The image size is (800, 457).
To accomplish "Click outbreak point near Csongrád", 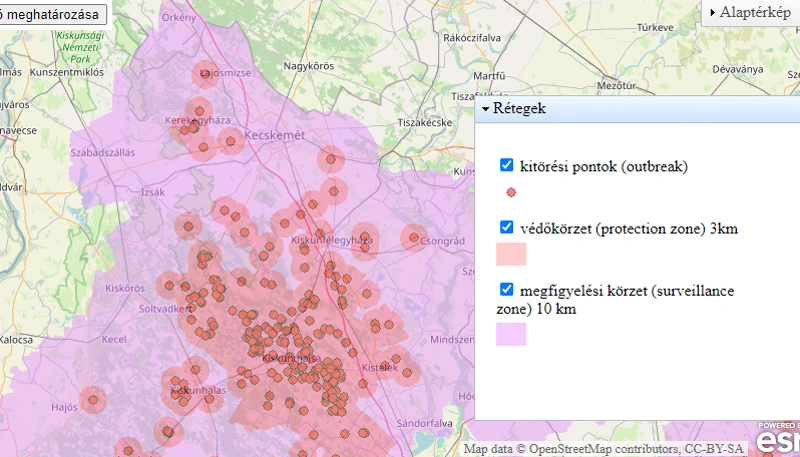I will tap(414, 238).
